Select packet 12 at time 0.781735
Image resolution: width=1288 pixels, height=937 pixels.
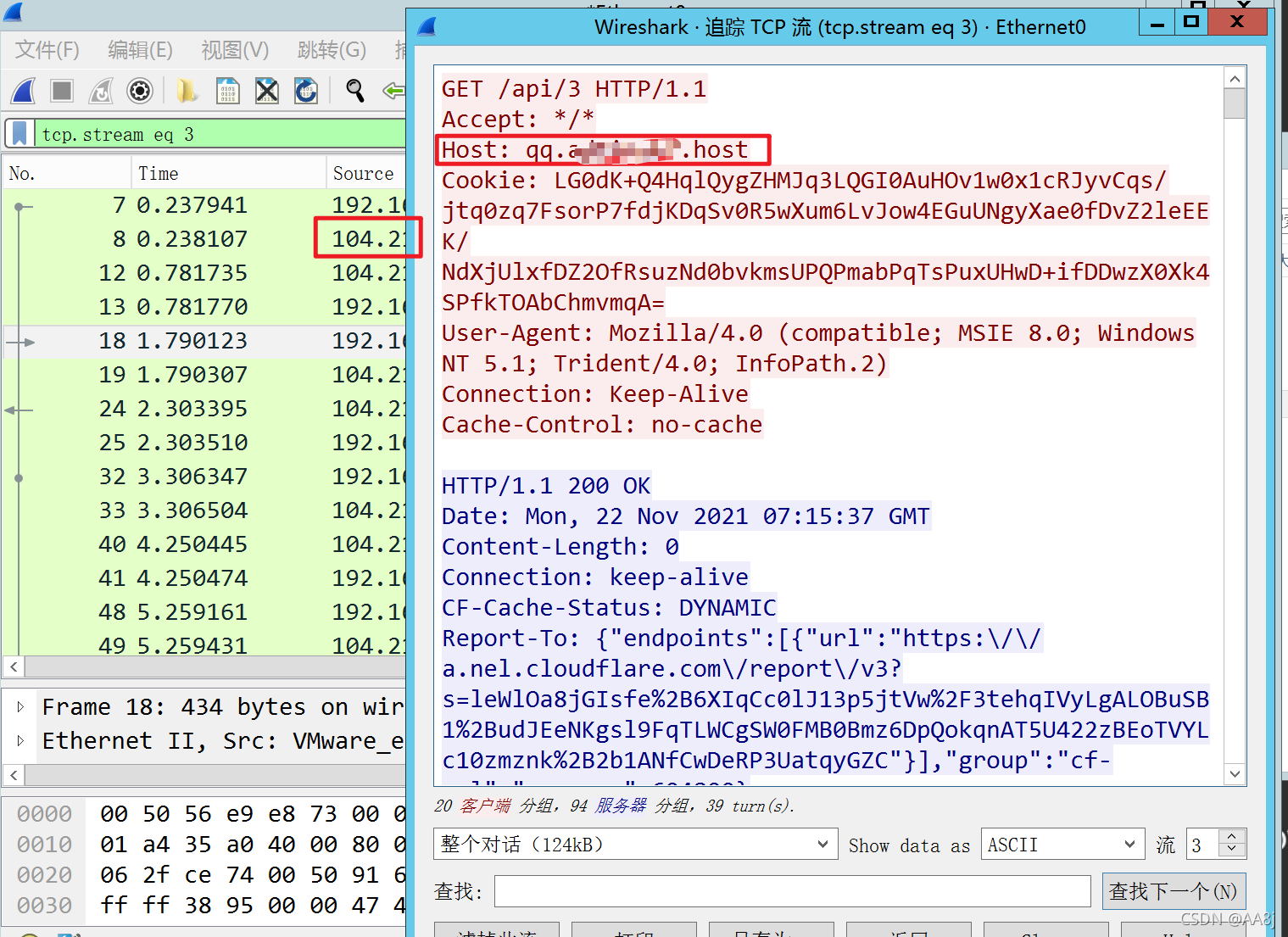pyautogui.click(x=204, y=273)
